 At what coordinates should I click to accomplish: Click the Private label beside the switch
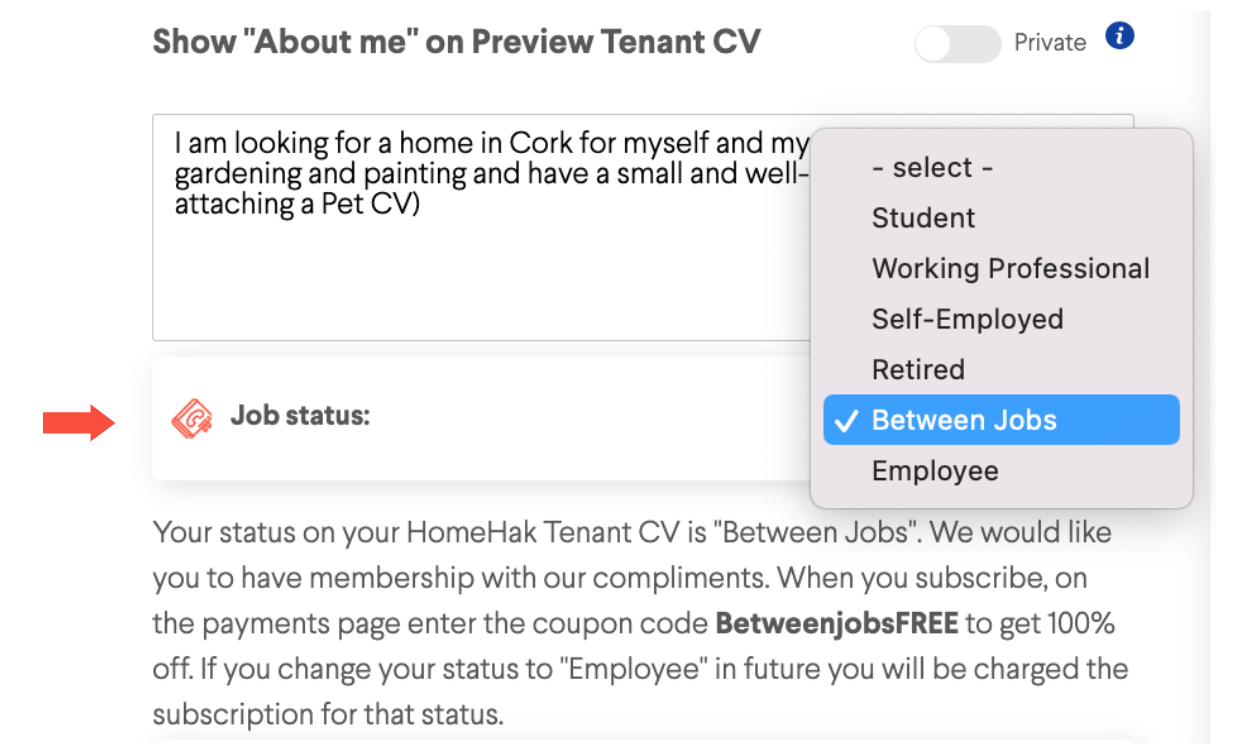click(1050, 43)
